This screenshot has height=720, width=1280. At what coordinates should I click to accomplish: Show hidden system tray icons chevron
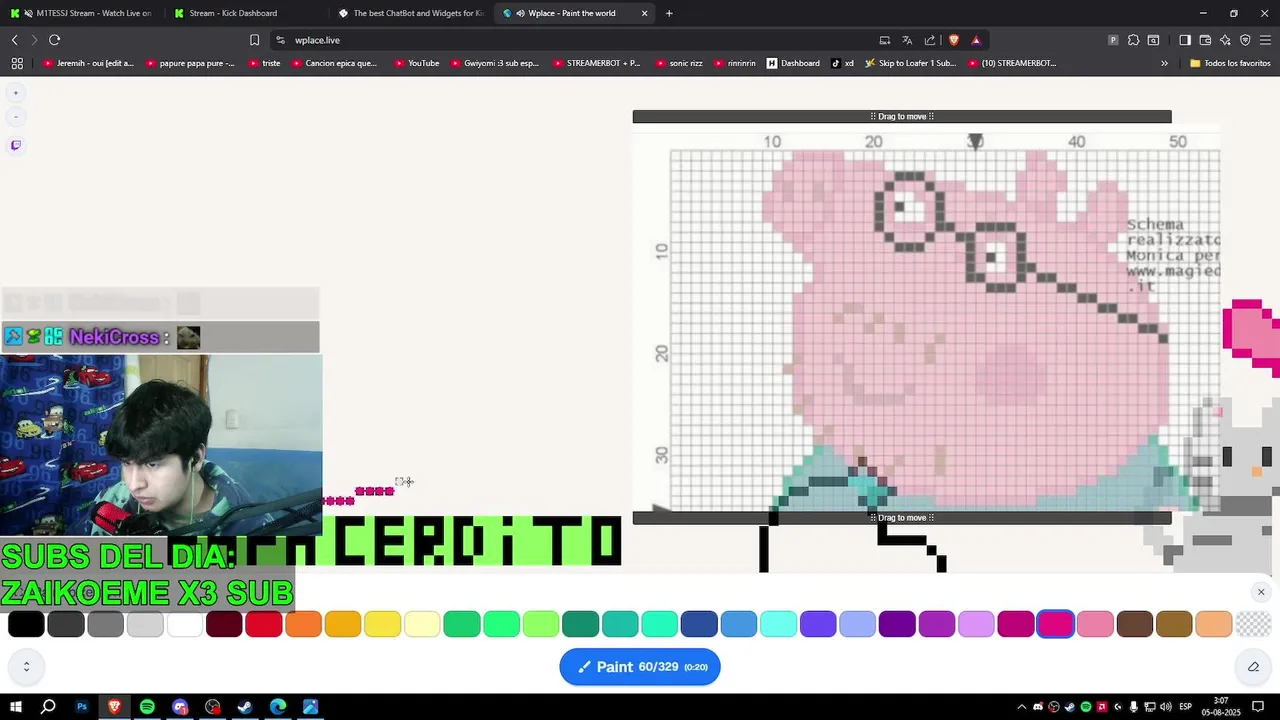[x=1021, y=707]
